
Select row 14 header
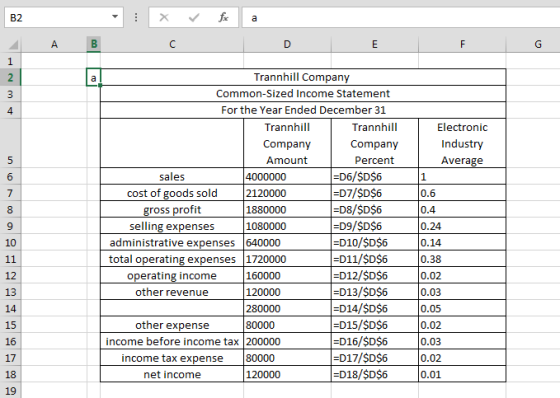tap(10, 308)
